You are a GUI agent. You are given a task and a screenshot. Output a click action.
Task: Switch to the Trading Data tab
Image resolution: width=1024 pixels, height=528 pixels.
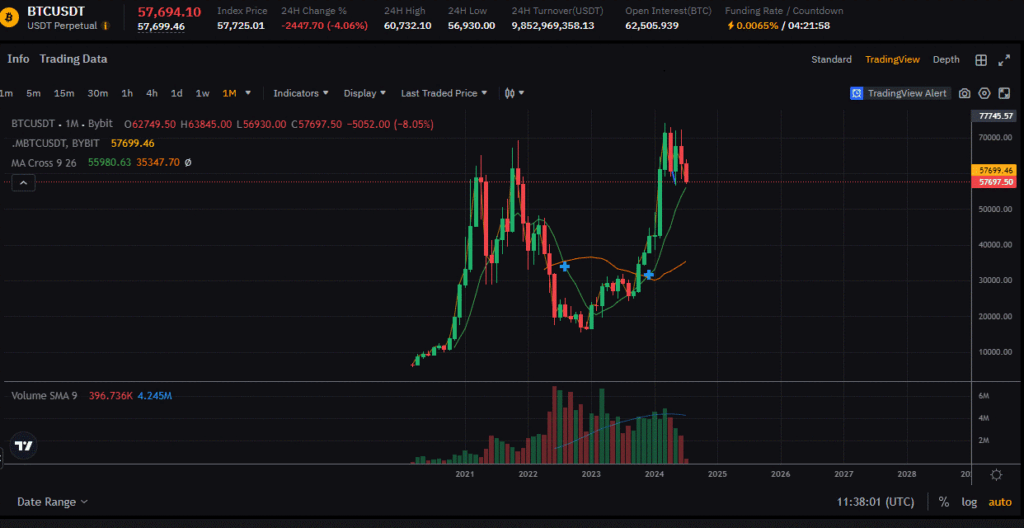pyautogui.click(x=73, y=59)
